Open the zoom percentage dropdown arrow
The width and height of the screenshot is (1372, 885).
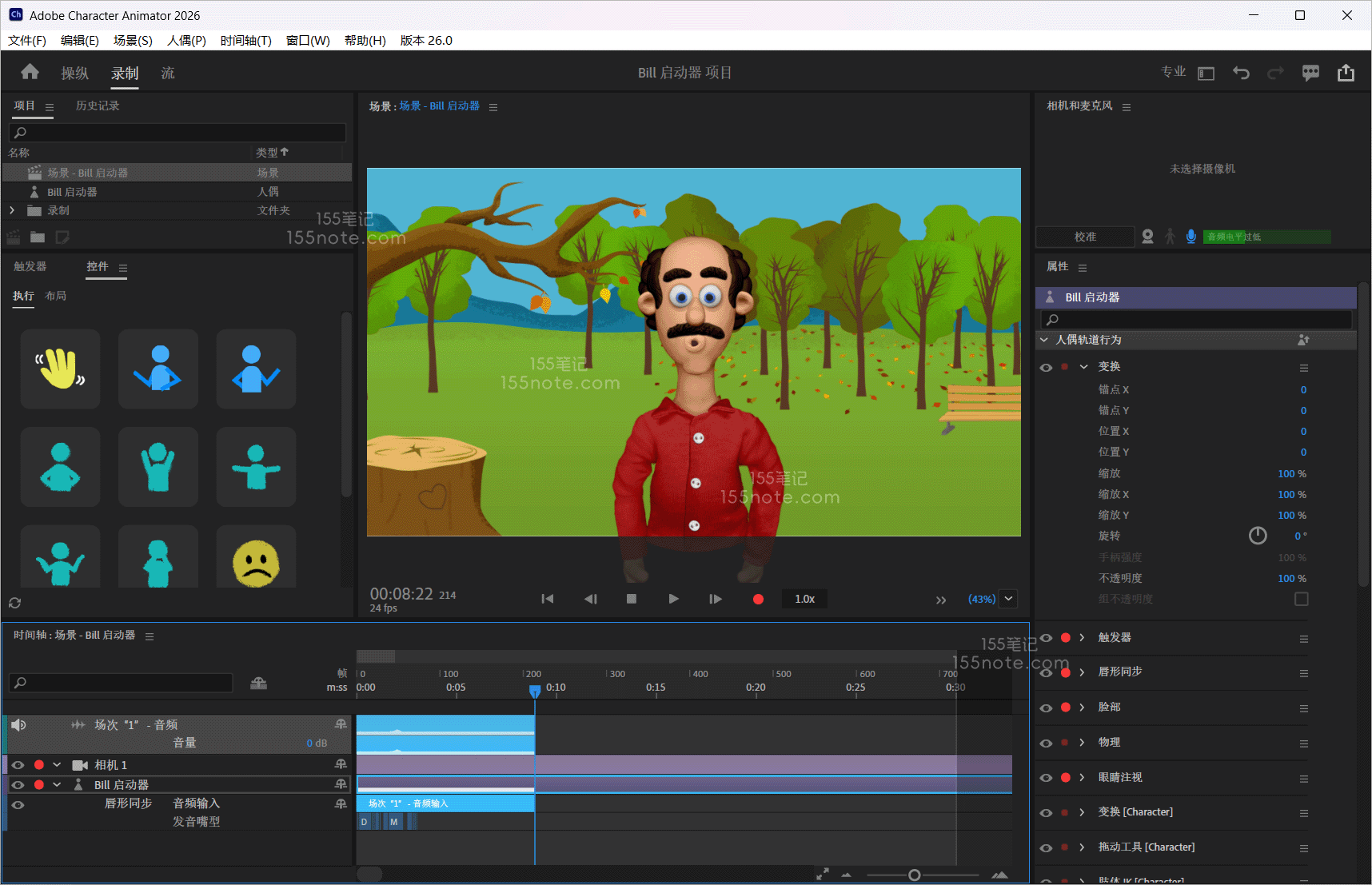click(x=1009, y=599)
